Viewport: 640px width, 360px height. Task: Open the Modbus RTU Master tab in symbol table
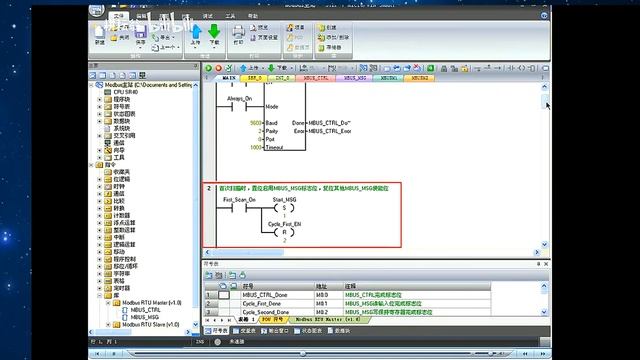328,320
